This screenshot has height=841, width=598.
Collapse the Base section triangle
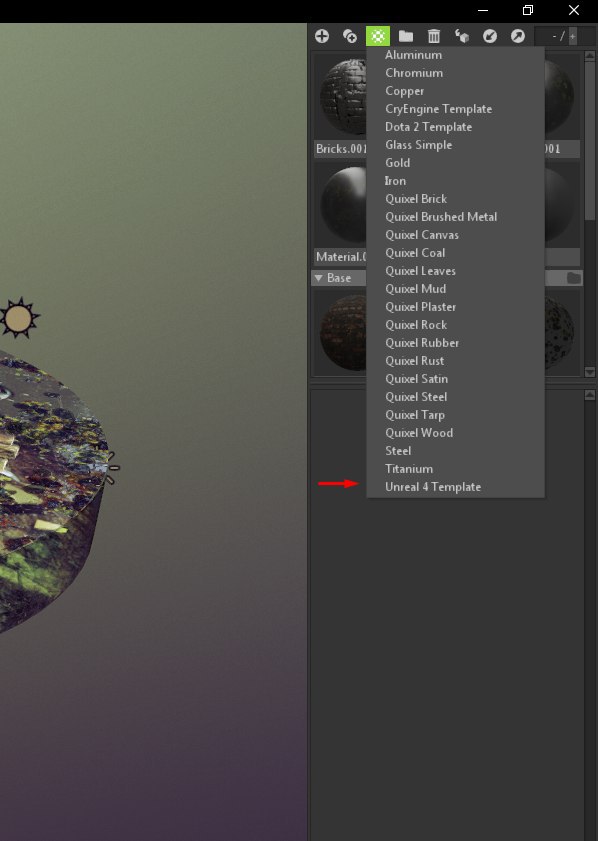point(319,278)
